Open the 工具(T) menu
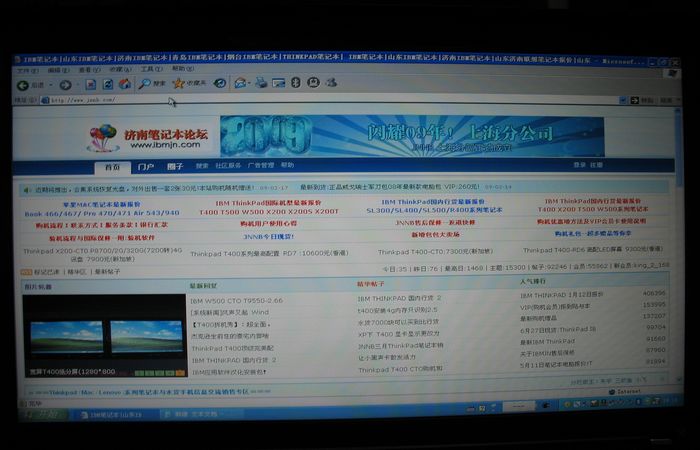This screenshot has width=700, height=450. point(151,69)
